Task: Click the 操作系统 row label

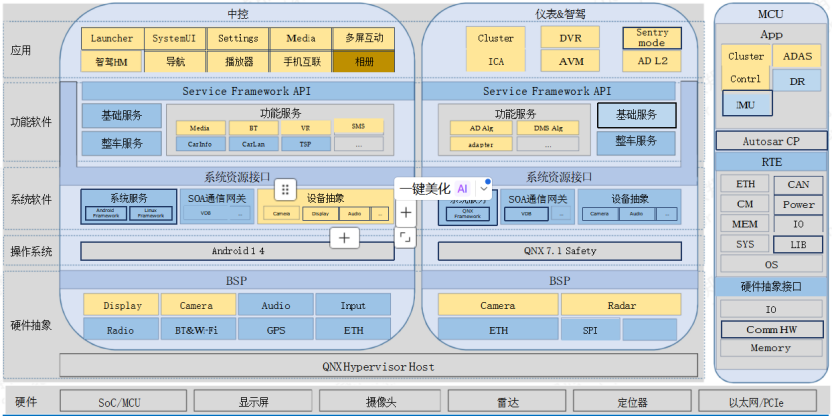Action: 31,252
